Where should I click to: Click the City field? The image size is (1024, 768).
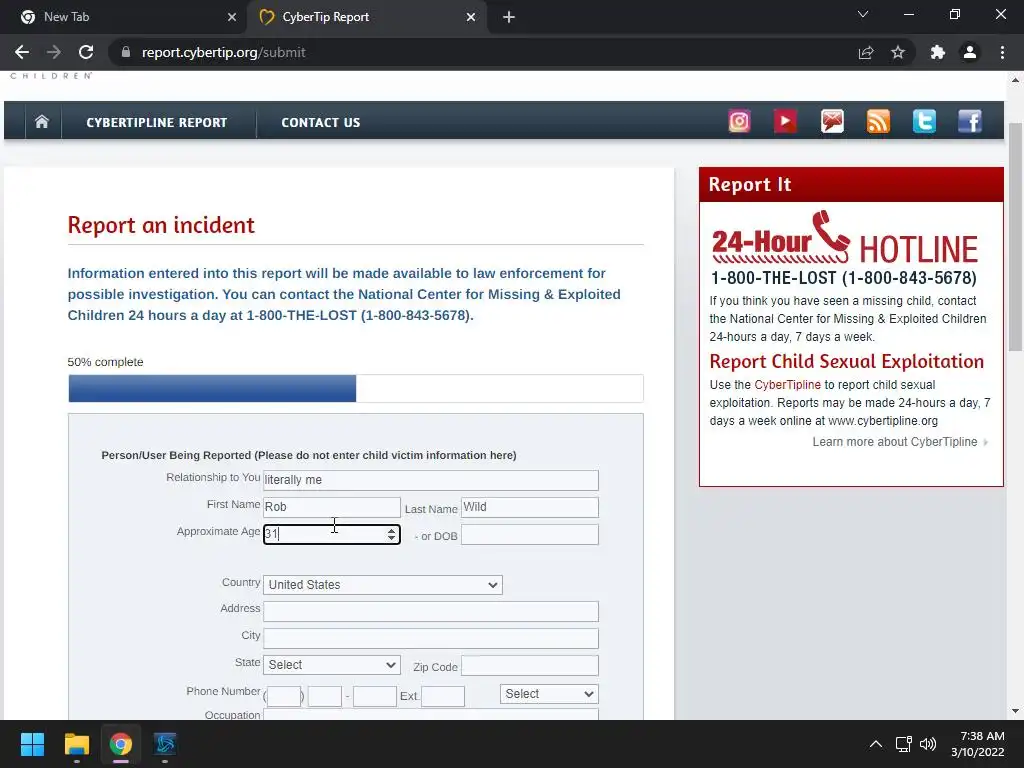click(431, 638)
